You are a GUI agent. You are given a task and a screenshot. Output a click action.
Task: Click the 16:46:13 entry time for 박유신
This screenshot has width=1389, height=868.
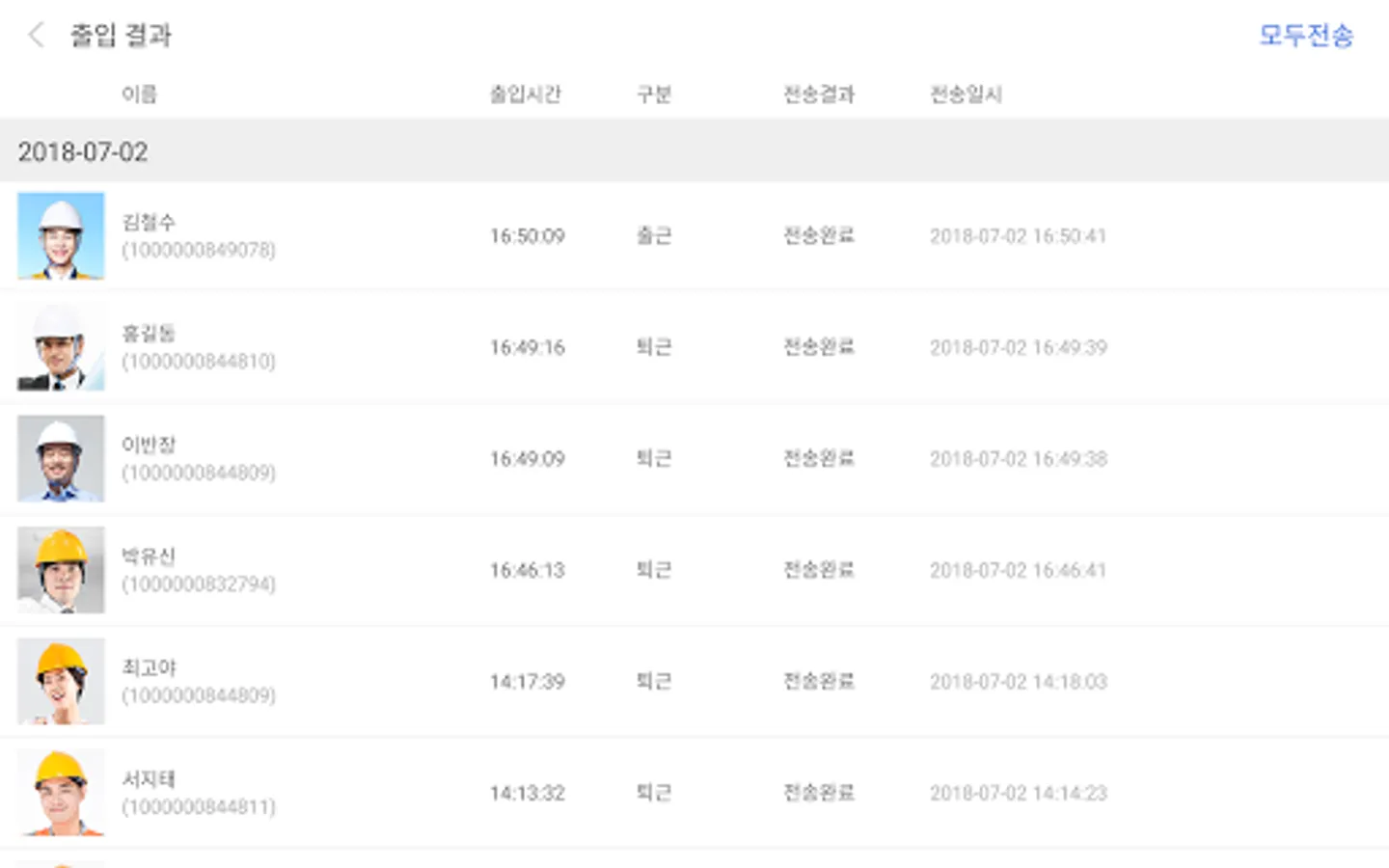tap(527, 570)
